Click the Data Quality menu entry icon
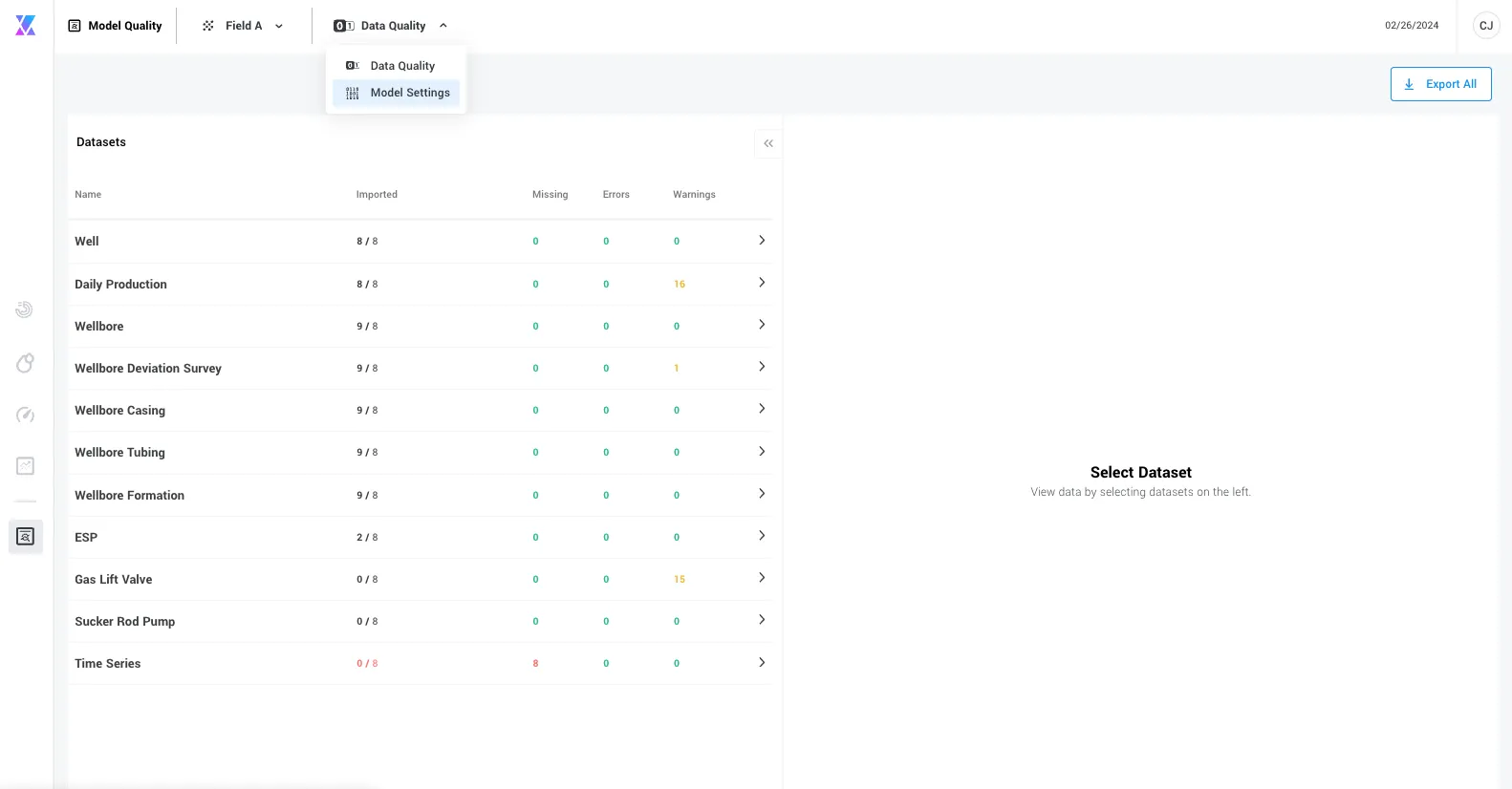Image resolution: width=1512 pixels, height=789 pixels. point(353,66)
